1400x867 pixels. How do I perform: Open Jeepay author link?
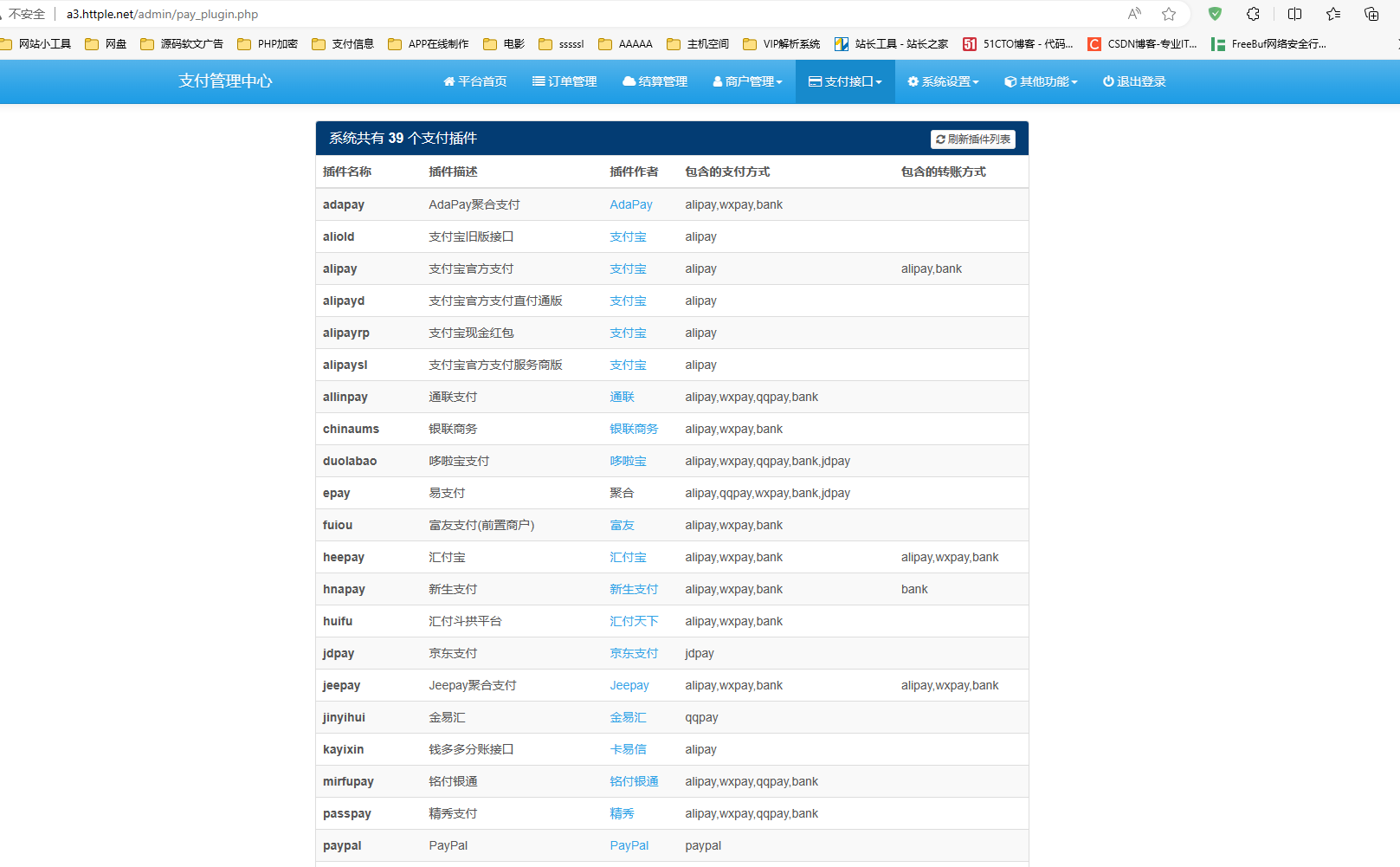(629, 686)
